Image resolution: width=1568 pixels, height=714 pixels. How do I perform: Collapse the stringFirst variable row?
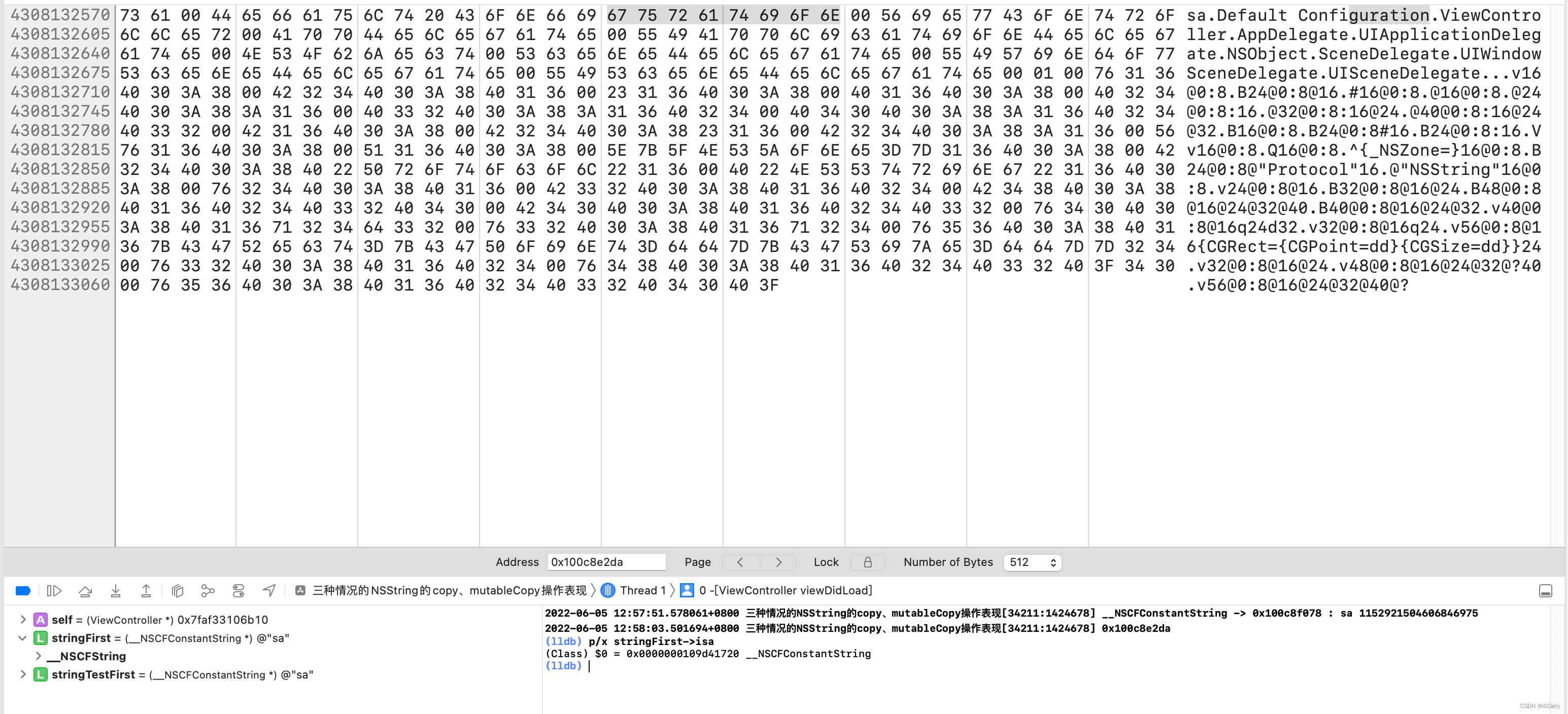23,638
